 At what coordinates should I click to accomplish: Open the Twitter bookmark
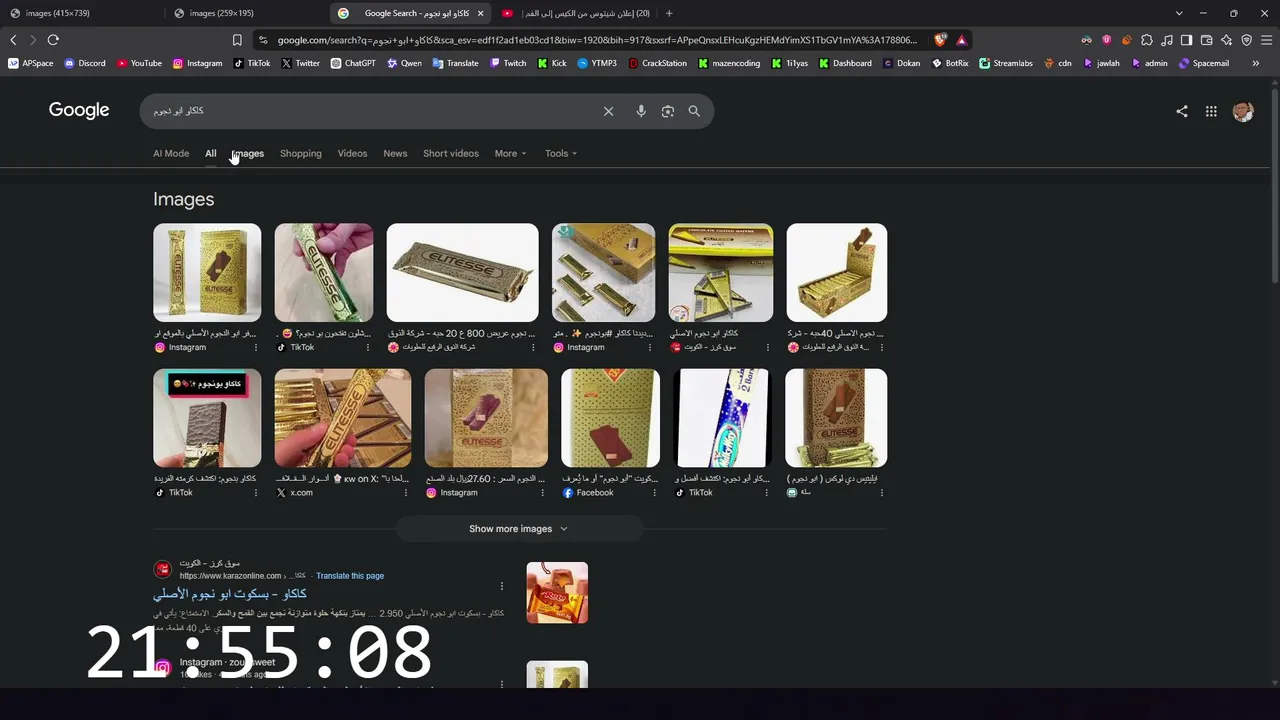pos(301,63)
